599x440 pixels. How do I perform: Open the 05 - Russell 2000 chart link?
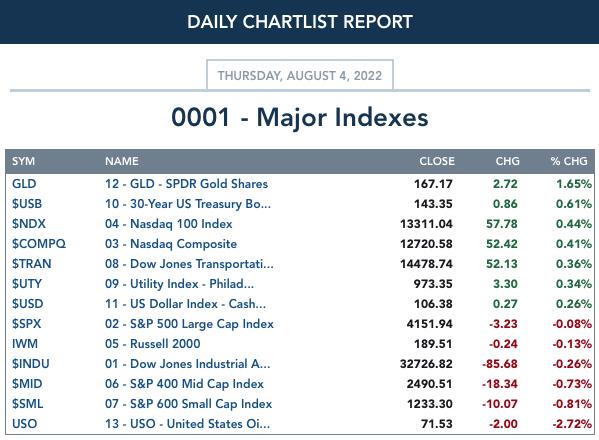coord(152,344)
